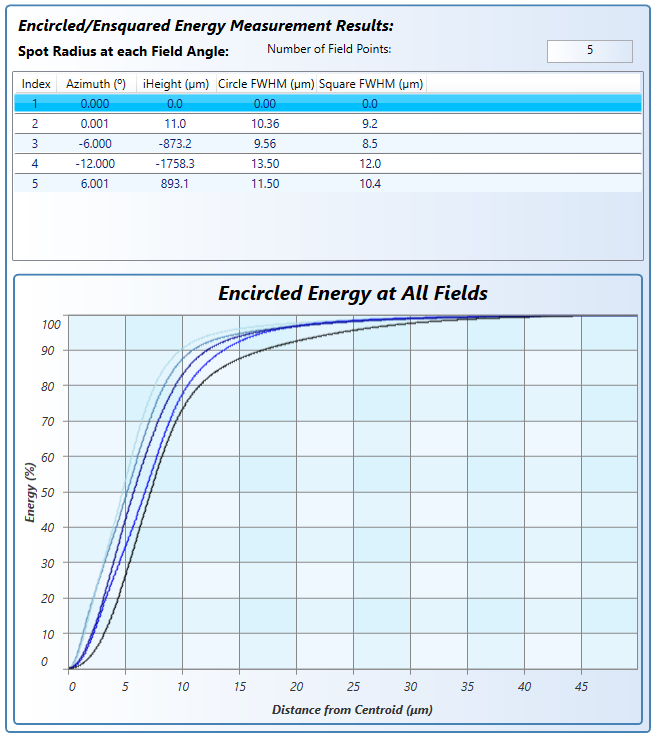Click the Azimuth (º) column header
651x738 pixels.
point(96,84)
